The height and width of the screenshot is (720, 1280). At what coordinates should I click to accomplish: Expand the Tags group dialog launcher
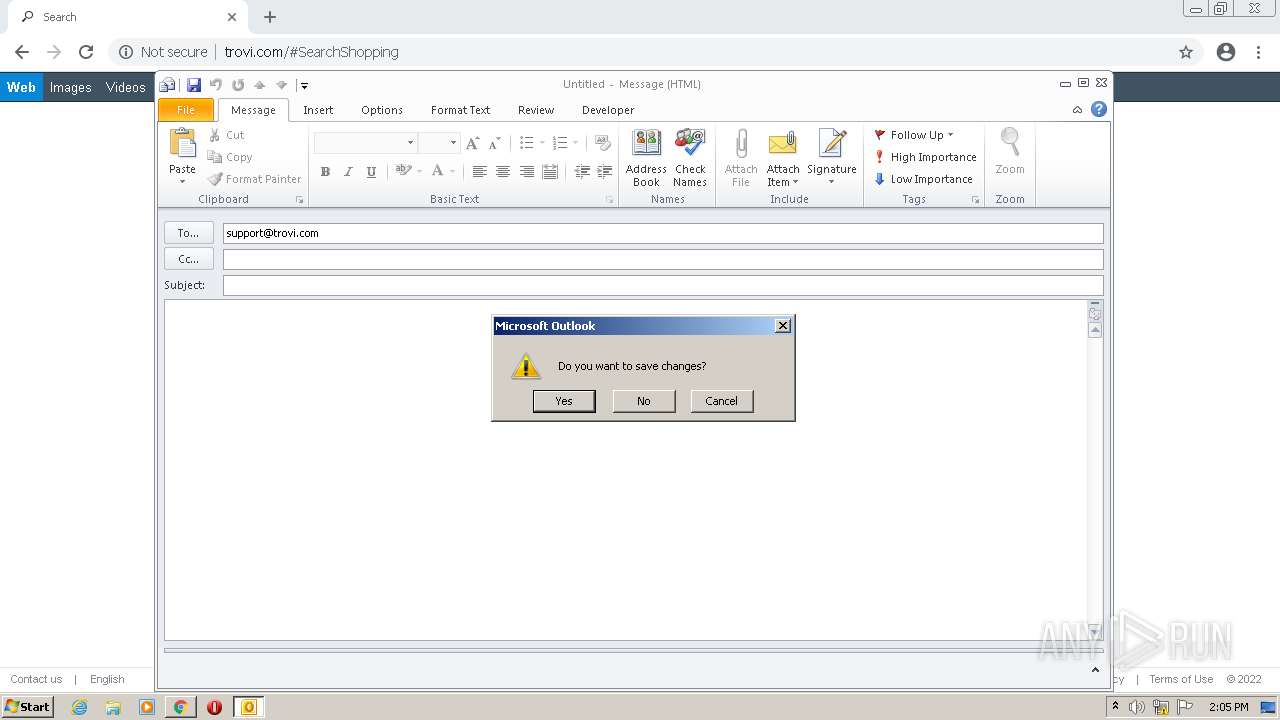976,200
